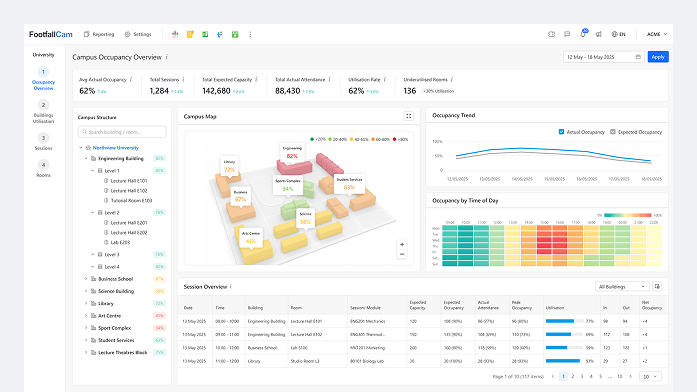Click the Apply button
697x392 pixels.
click(x=658, y=57)
